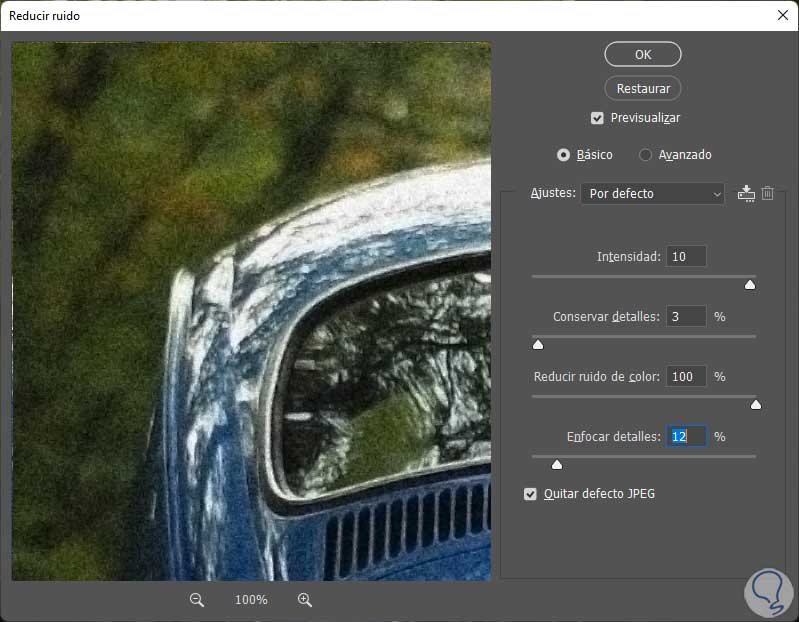Confirm with the OK button
The width and height of the screenshot is (799, 622).
click(643, 55)
